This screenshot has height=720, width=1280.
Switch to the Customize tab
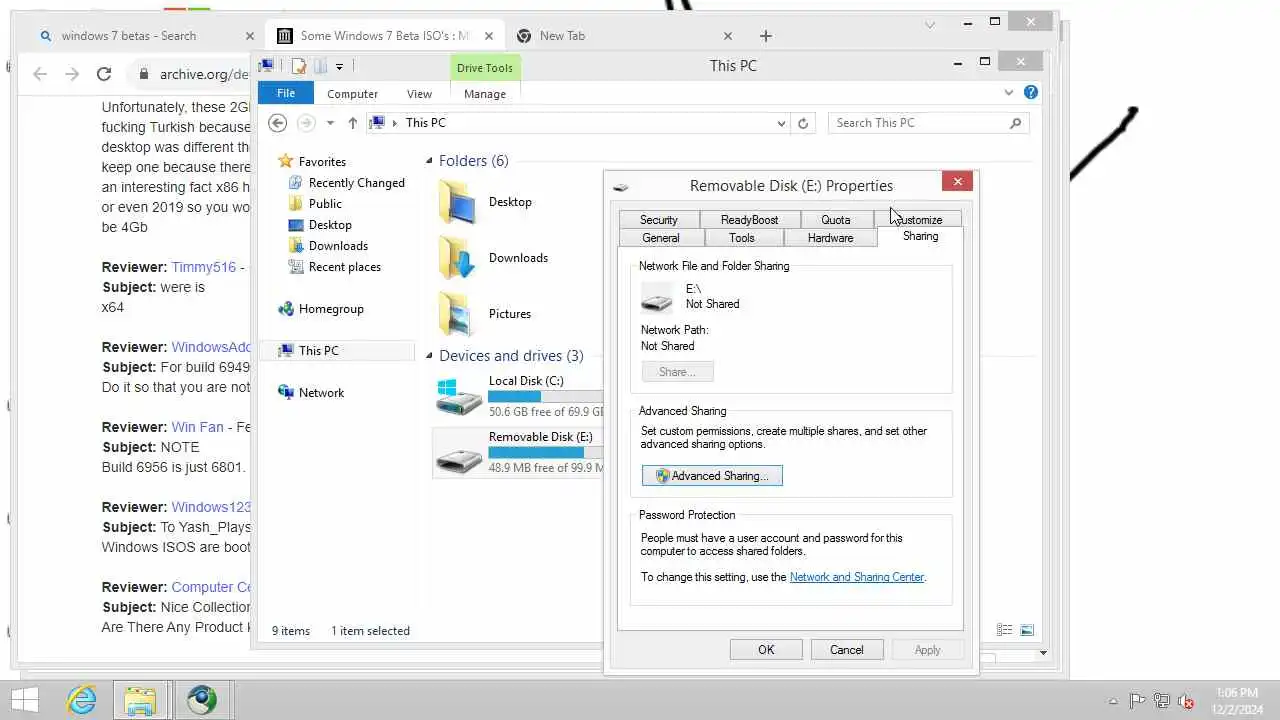click(x=918, y=220)
